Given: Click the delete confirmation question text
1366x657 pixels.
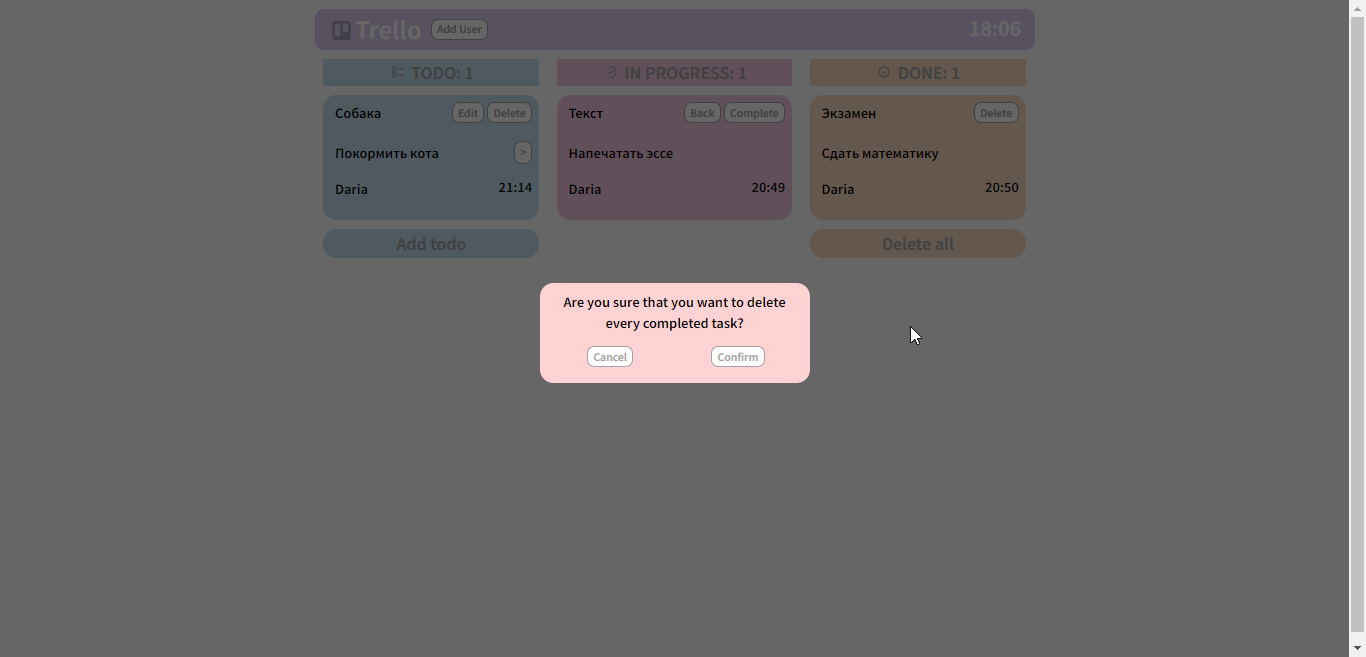Looking at the screenshot, I should coord(675,313).
